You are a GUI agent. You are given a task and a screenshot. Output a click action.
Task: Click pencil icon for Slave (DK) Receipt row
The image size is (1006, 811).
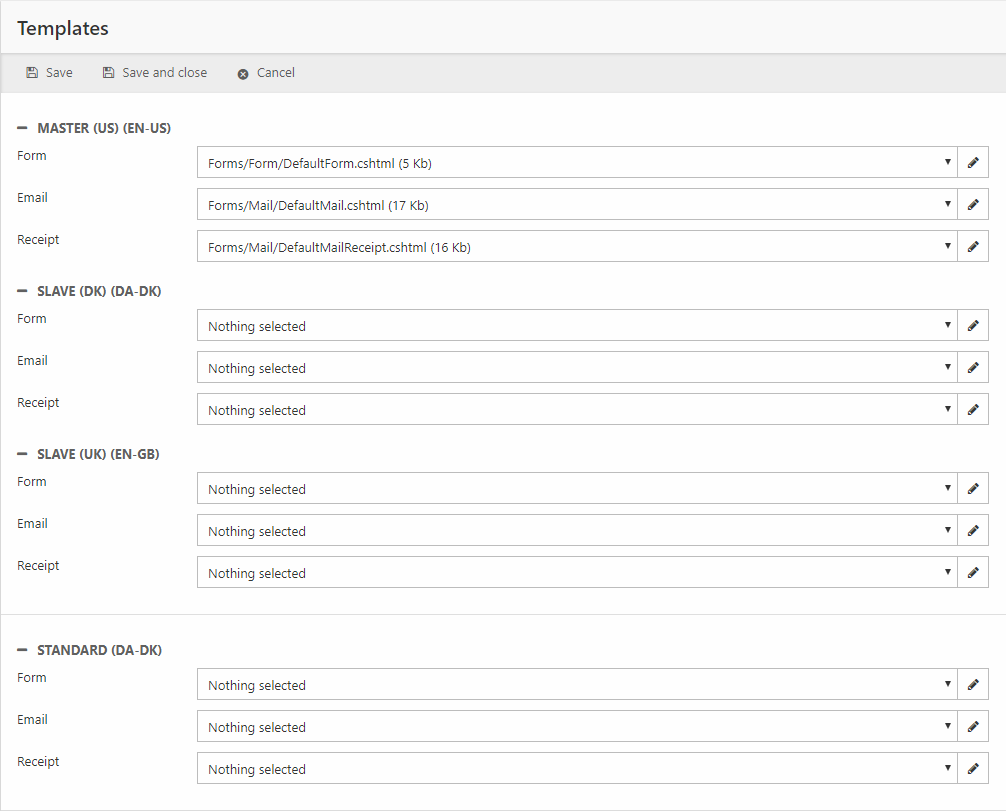[973, 409]
